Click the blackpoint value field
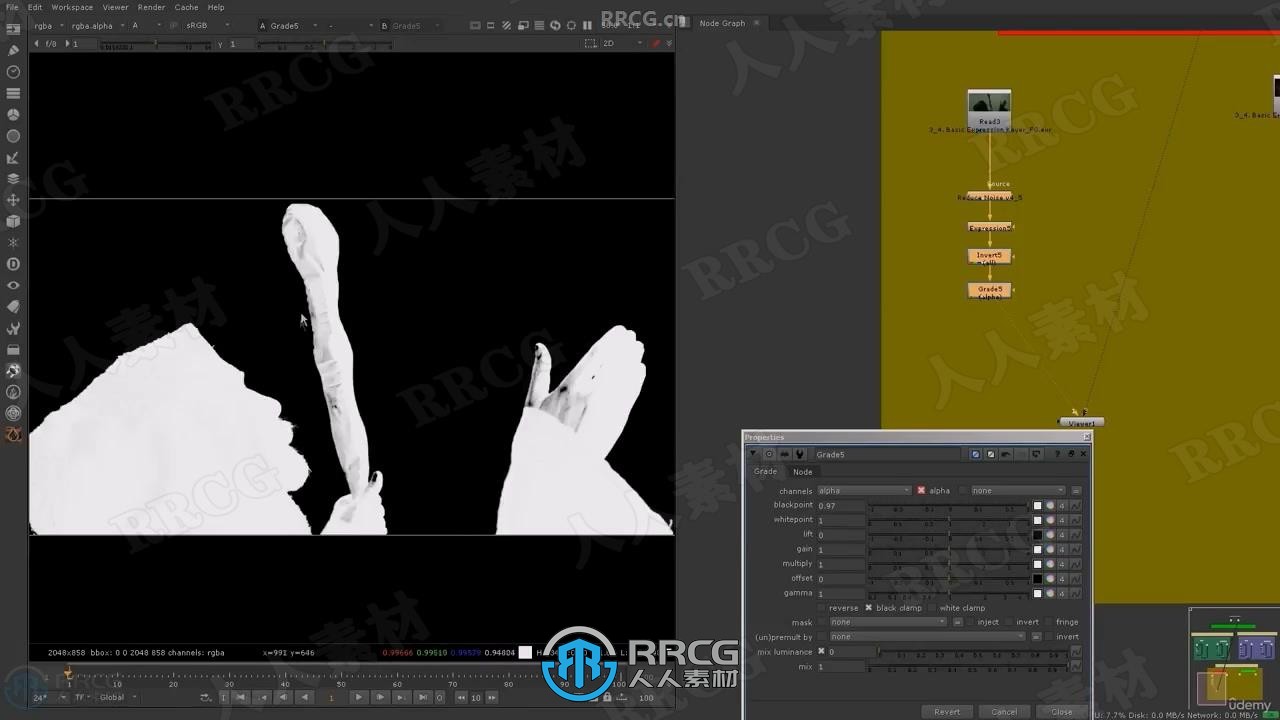This screenshot has width=1280, height=720. [x=841, y=506]
